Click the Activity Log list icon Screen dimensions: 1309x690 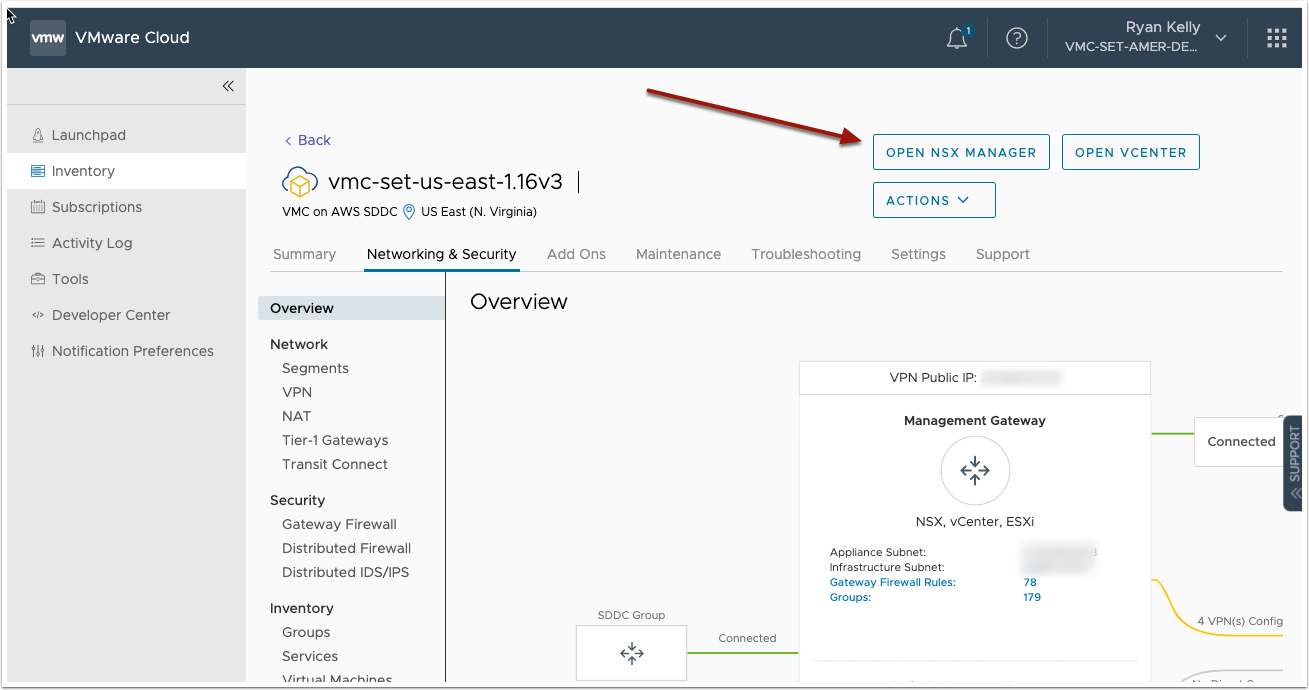point(38,243)
